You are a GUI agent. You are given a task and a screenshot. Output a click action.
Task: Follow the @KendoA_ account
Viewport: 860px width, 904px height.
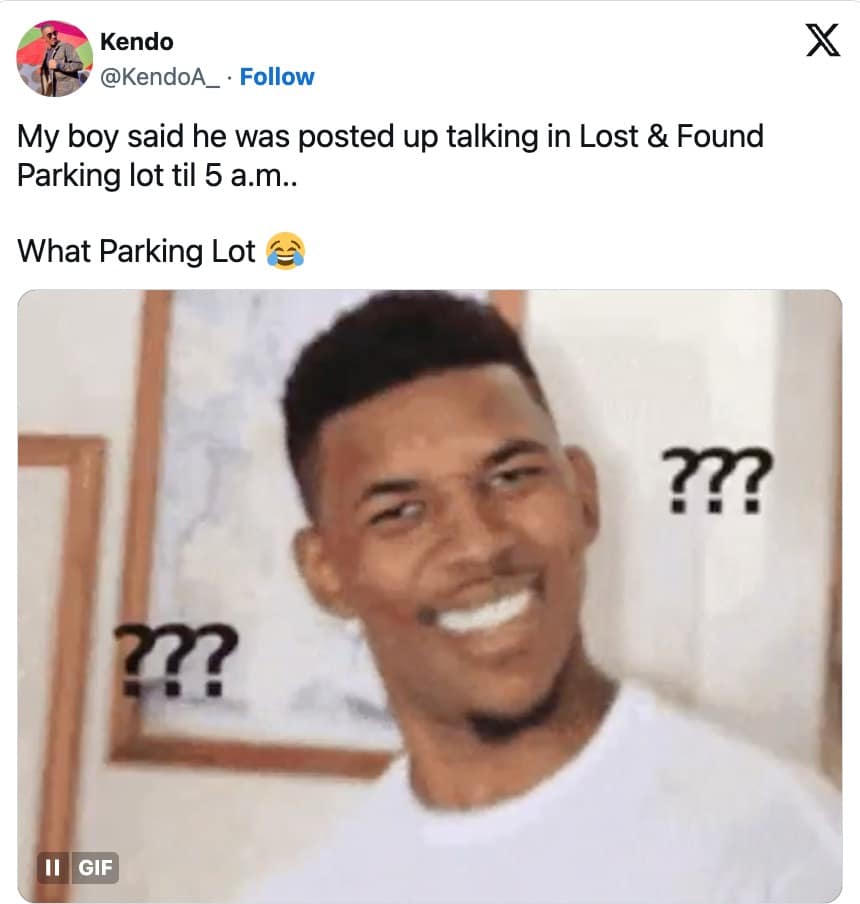(x=277, y=77)
